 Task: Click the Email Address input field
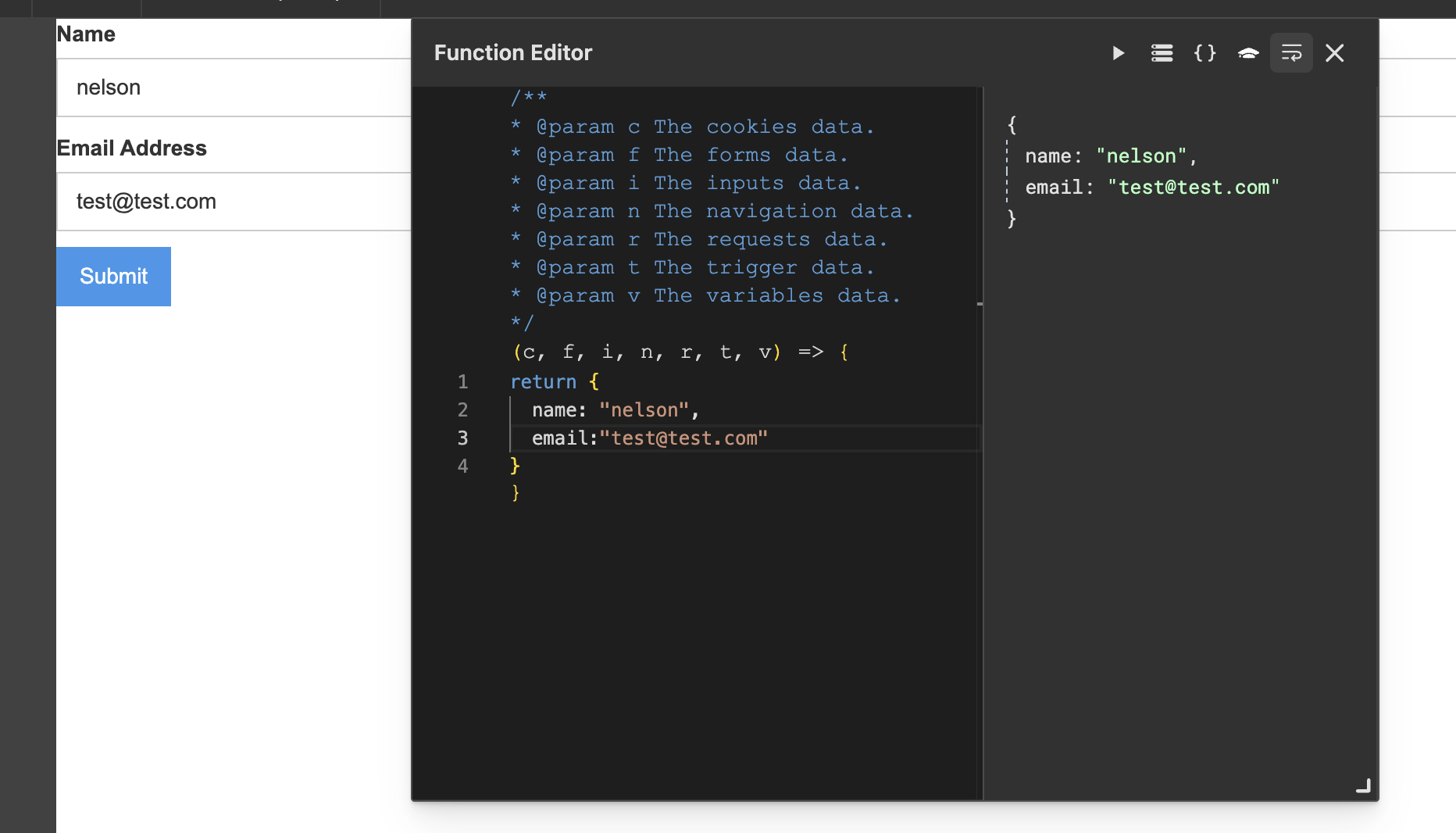click(234, 202)
